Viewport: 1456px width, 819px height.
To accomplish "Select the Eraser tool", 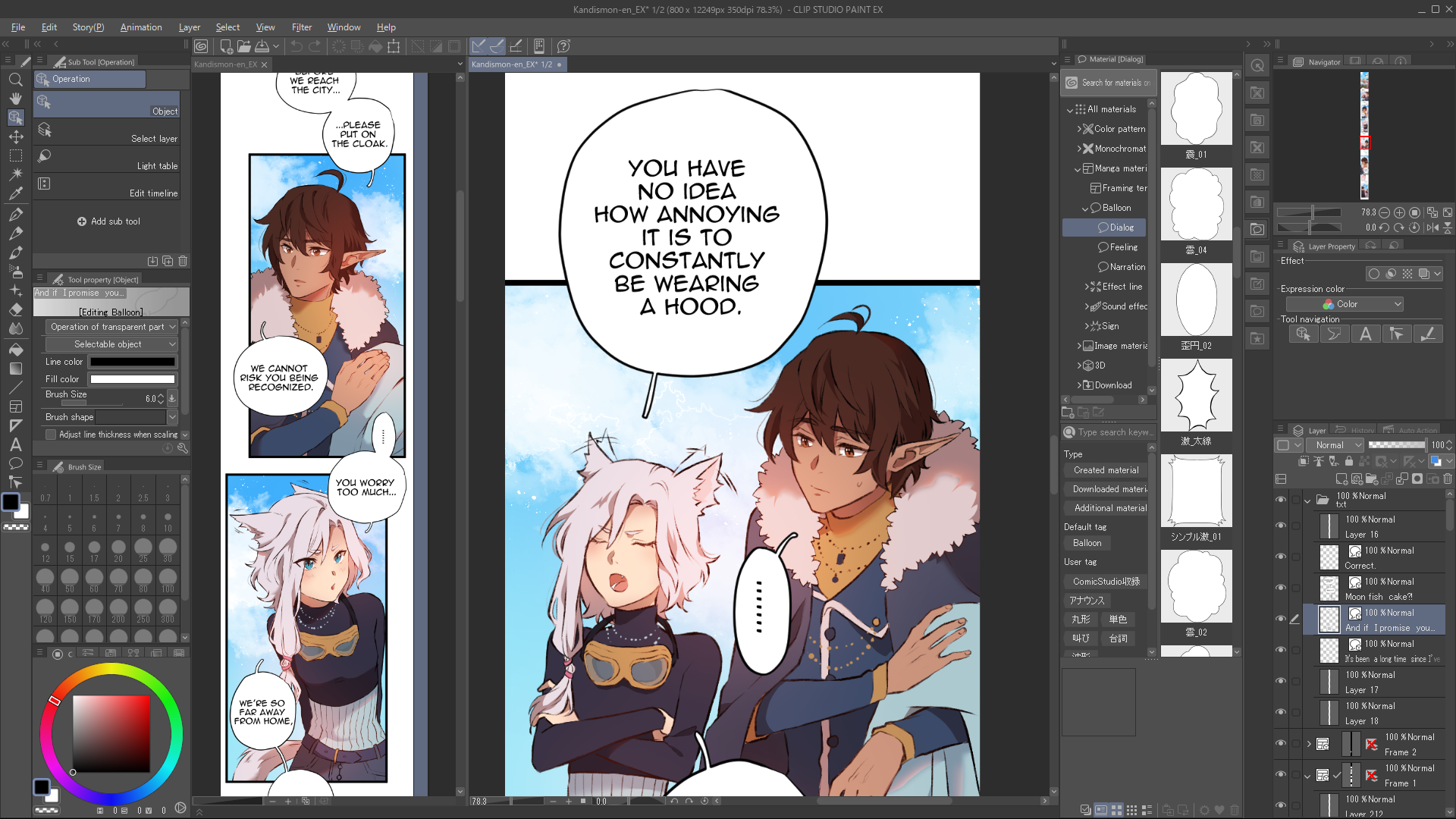I will (15, 310).
